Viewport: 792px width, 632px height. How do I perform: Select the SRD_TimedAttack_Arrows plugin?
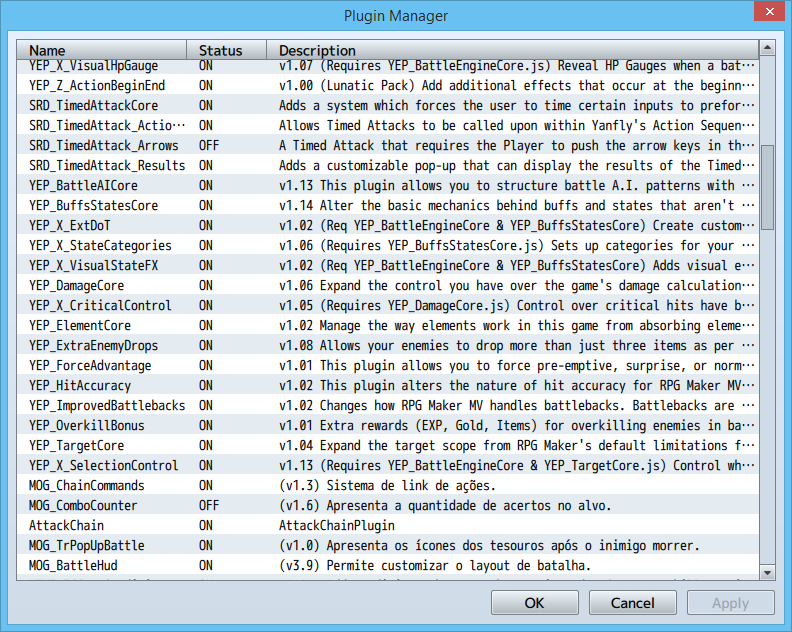(387, 145)
